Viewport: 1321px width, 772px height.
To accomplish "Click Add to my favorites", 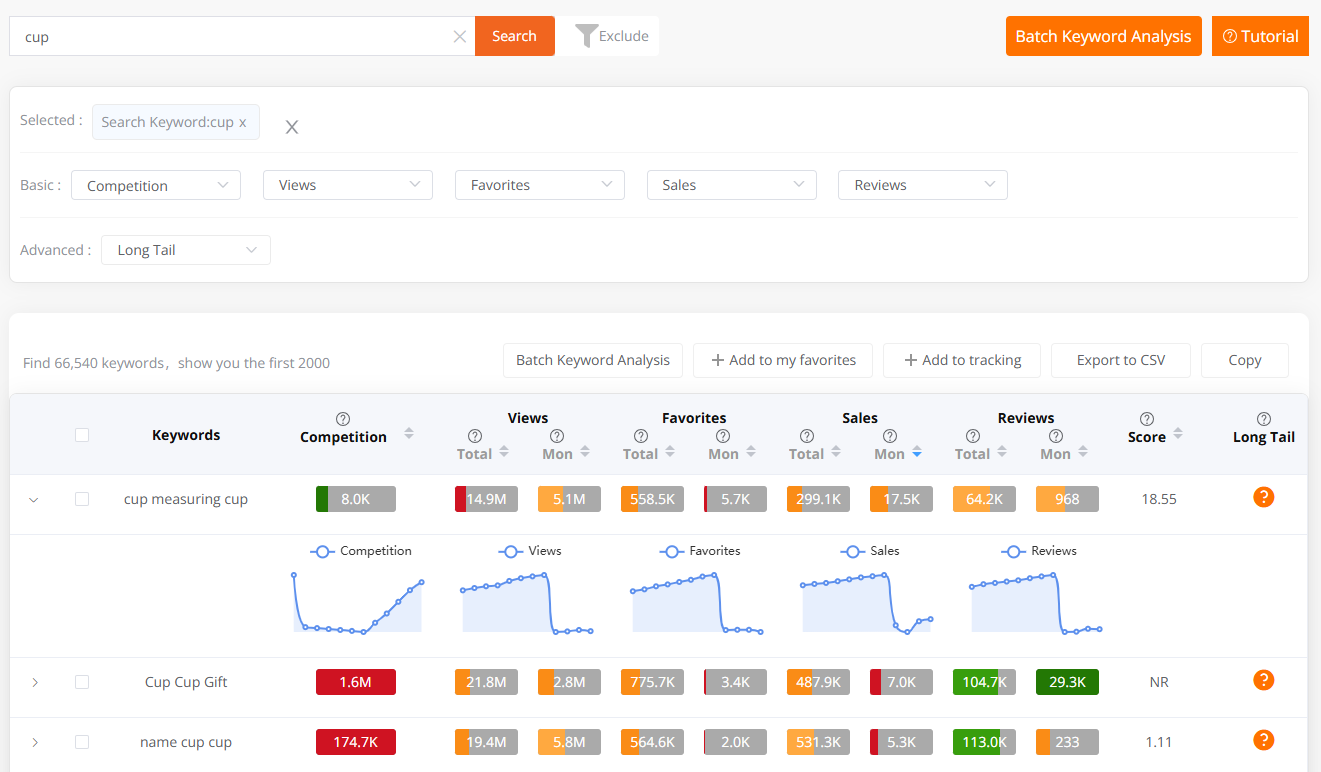I will 782,360.
